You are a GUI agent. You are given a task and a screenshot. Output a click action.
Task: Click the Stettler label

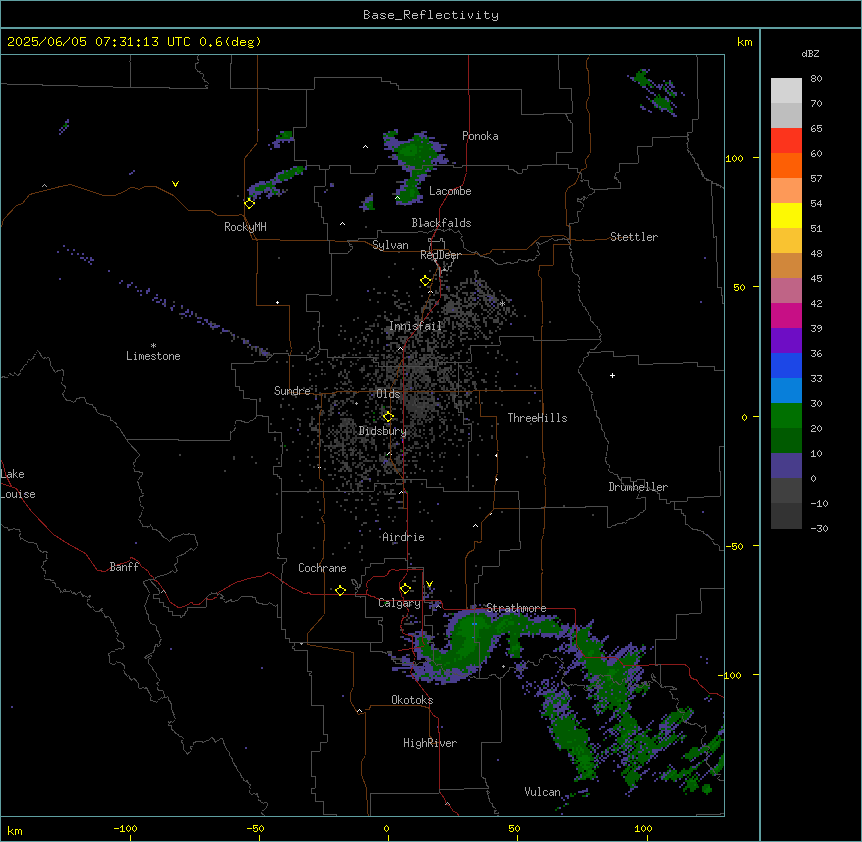click(x=634, y=237)
